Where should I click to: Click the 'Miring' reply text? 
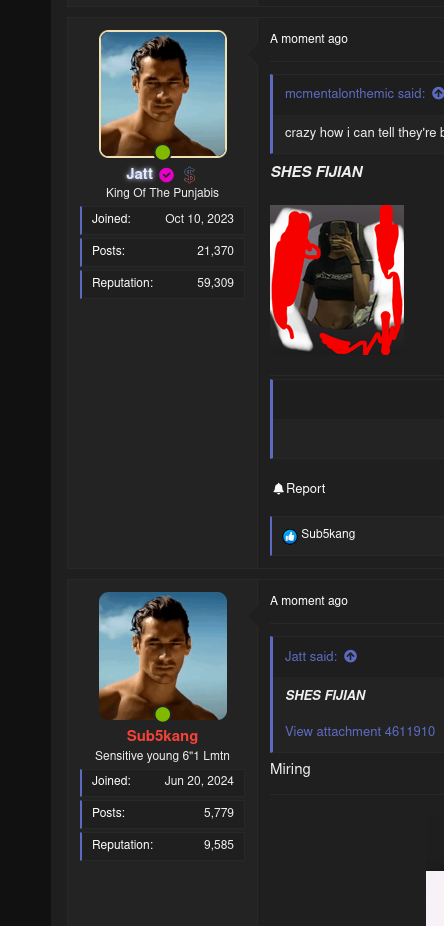pyautogui.click(x=290, y=769)
